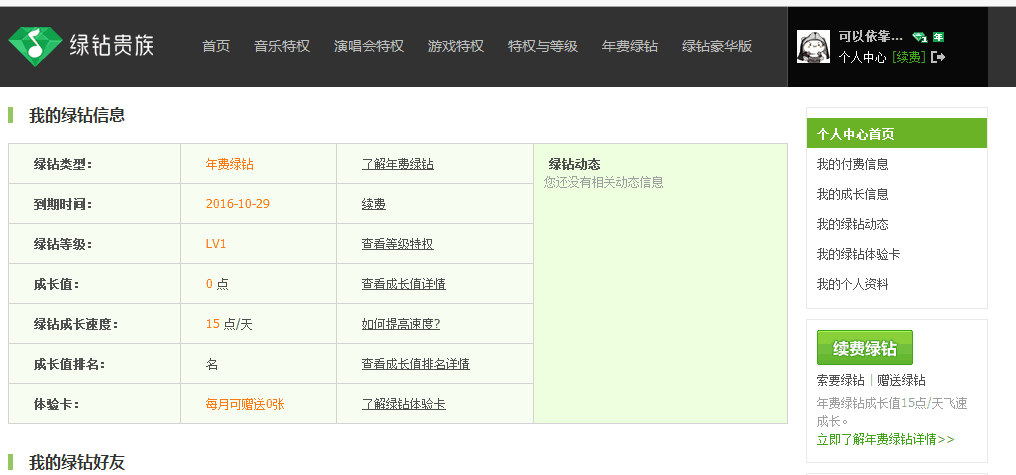Click the 绿钻成长速度: label
This screenshot has height=475, width=1016.
[x=76, y=325]
